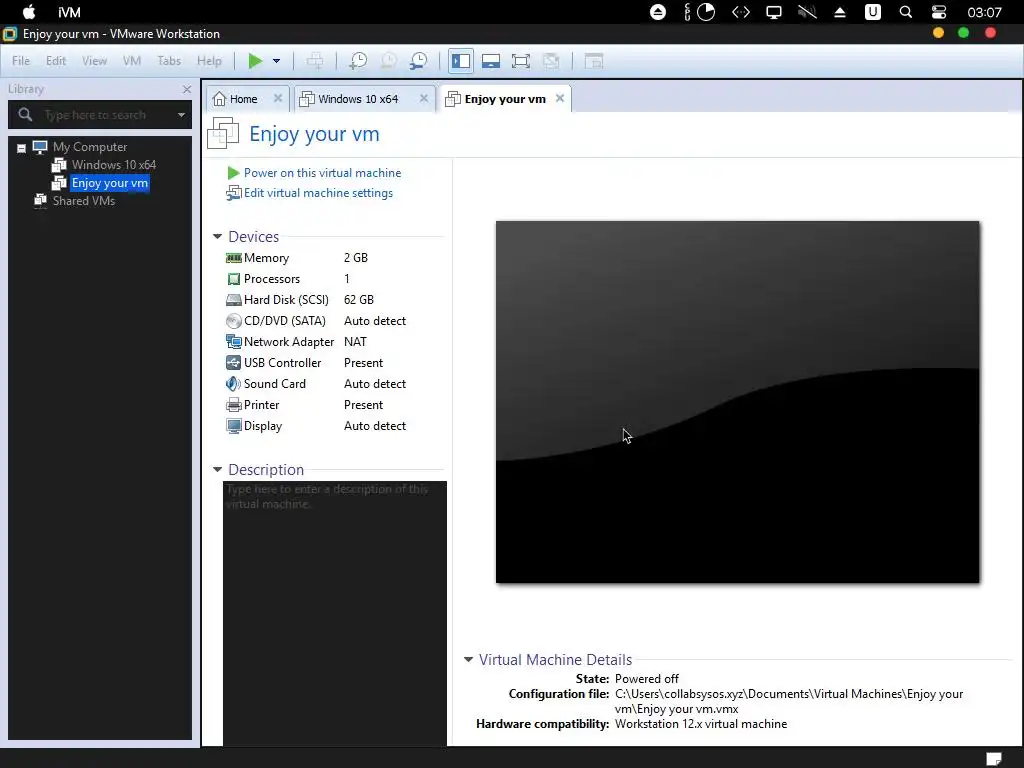Collapse the Virtual Machine Details section

click(468, 660)
